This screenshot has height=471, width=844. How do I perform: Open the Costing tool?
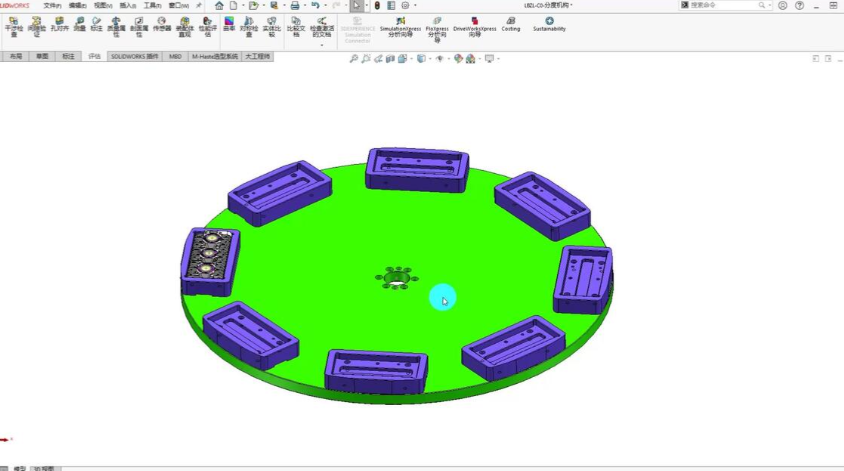click(x=511, y=24)
